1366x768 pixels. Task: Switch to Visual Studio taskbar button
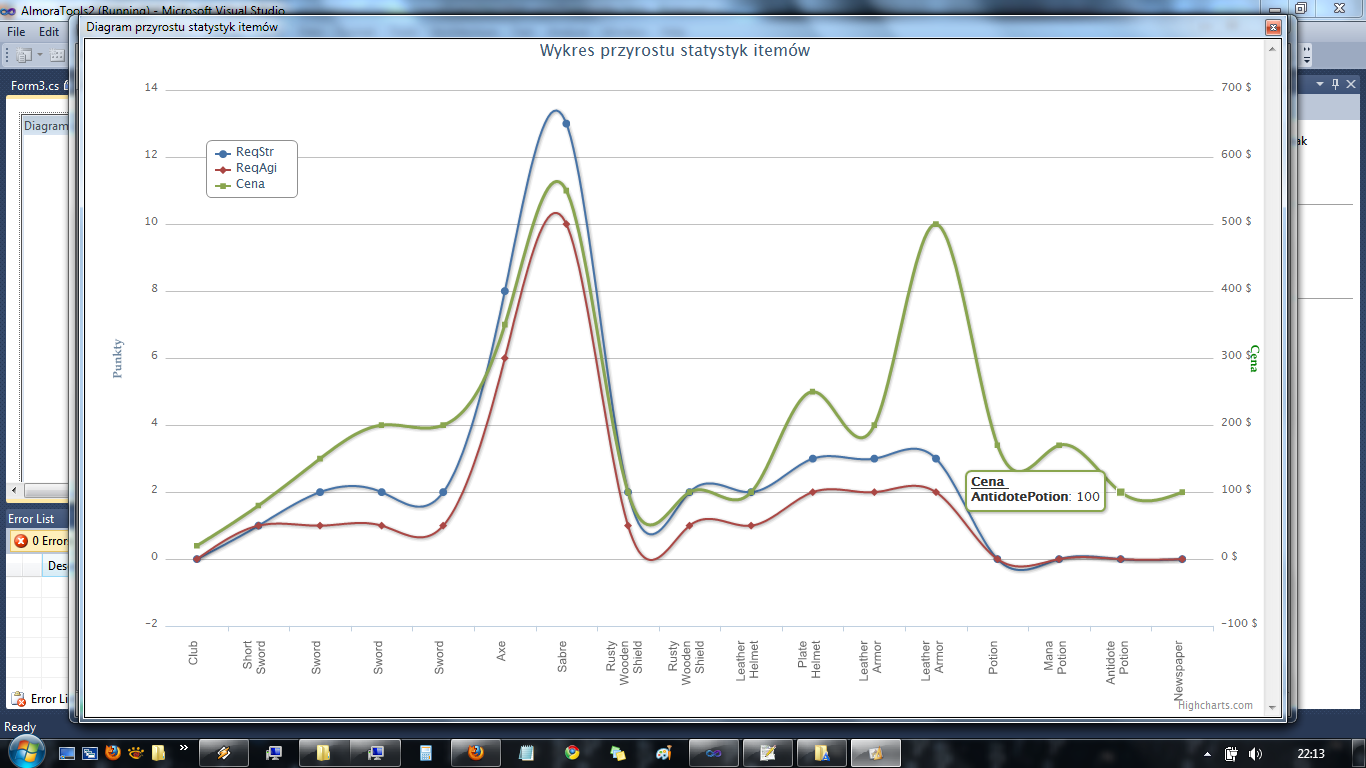pos(713,753)
